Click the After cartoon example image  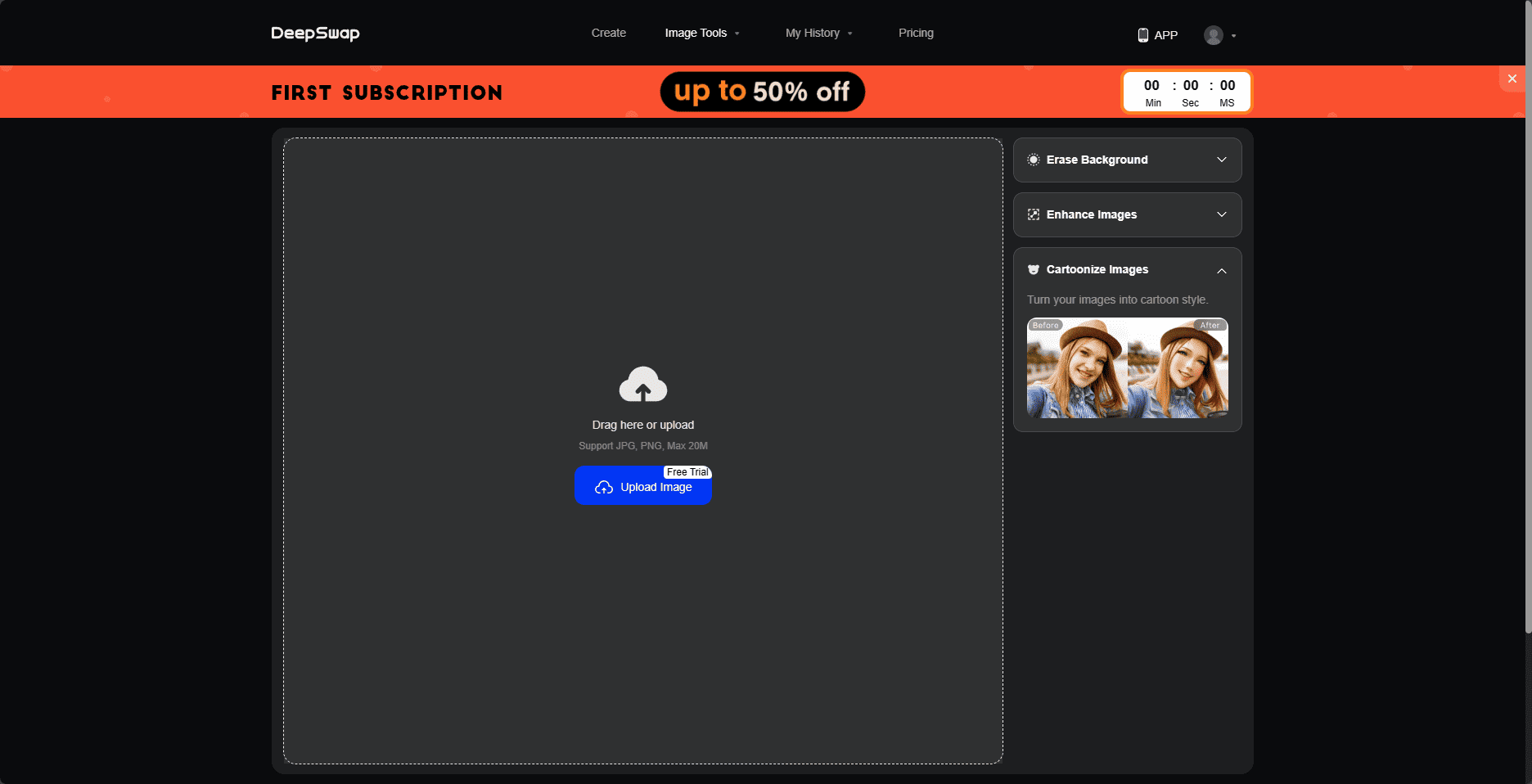click(1178, 368)
